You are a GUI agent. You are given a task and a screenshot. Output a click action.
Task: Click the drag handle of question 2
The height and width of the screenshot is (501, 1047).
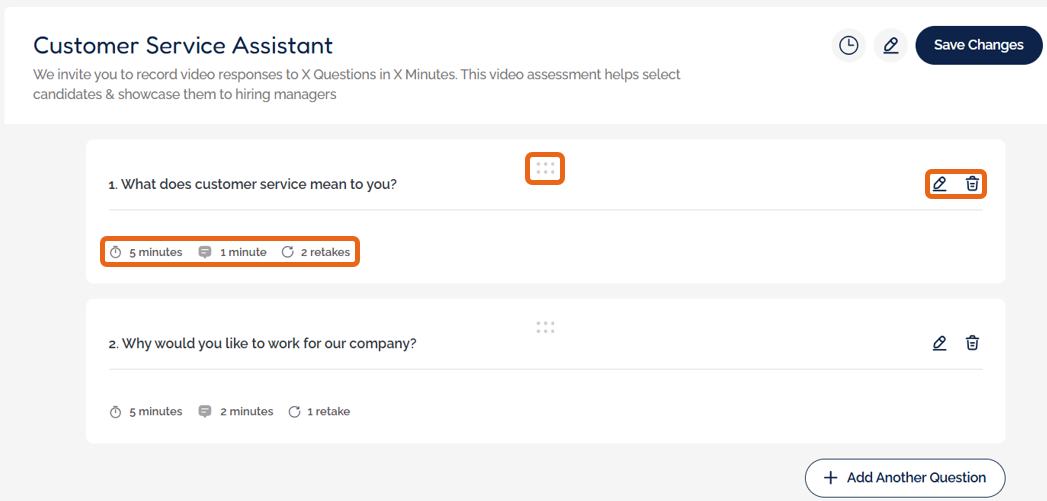(x=545, y=327)
